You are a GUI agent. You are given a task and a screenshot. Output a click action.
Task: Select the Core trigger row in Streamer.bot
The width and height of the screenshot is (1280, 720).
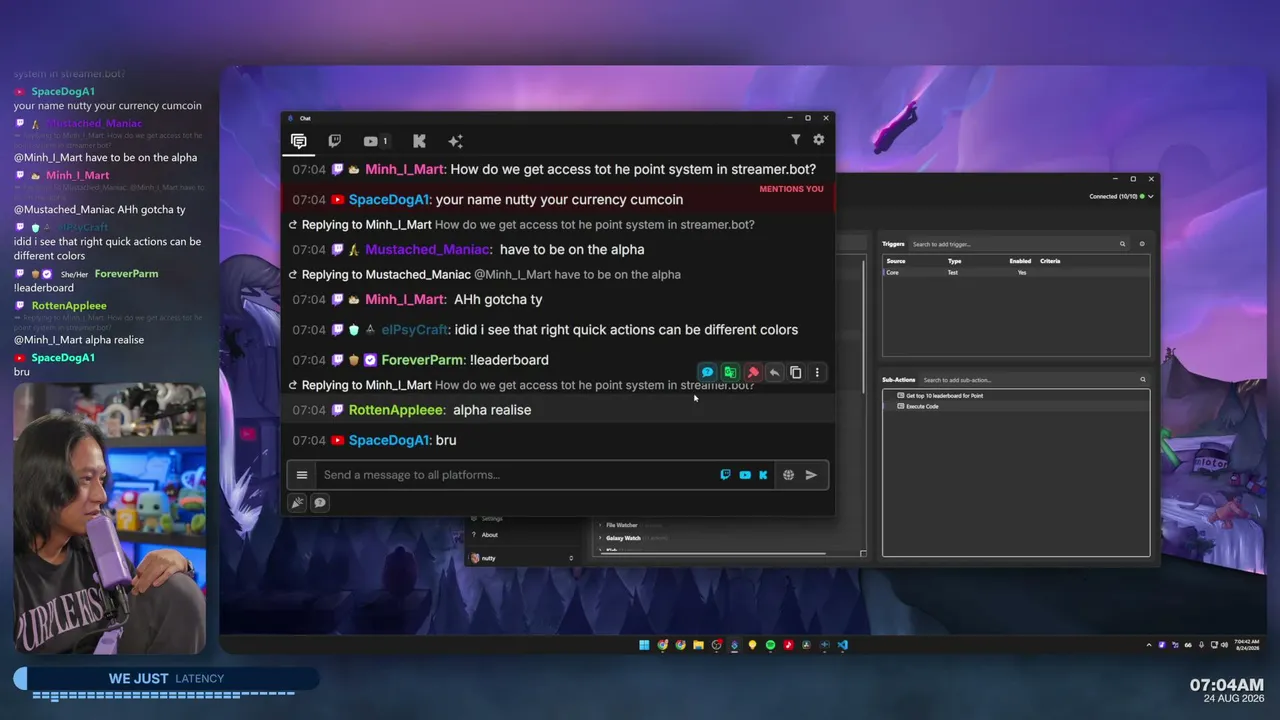pos(1016,272)
